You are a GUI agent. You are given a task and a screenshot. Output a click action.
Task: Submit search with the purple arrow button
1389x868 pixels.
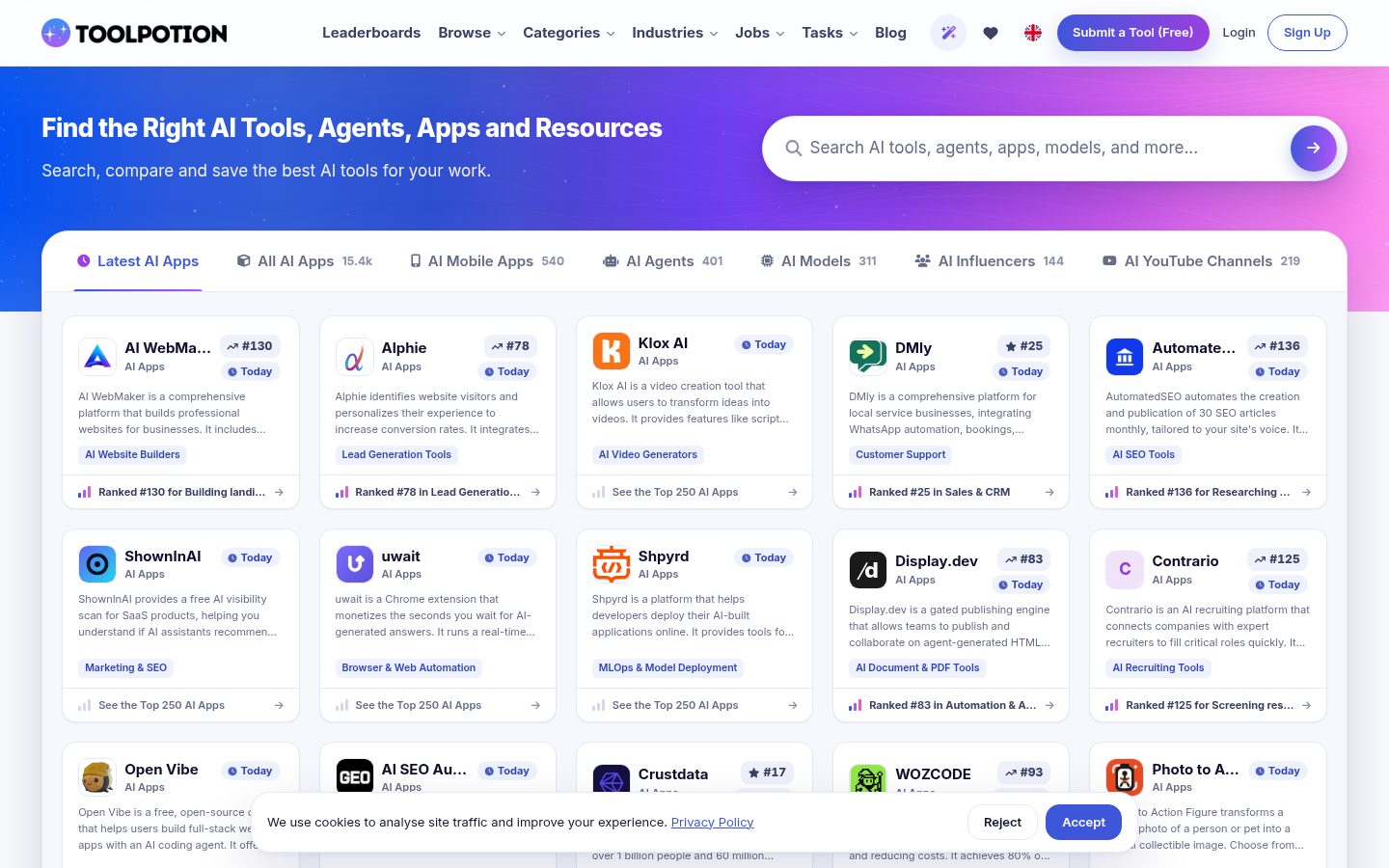pos(1314,149)
